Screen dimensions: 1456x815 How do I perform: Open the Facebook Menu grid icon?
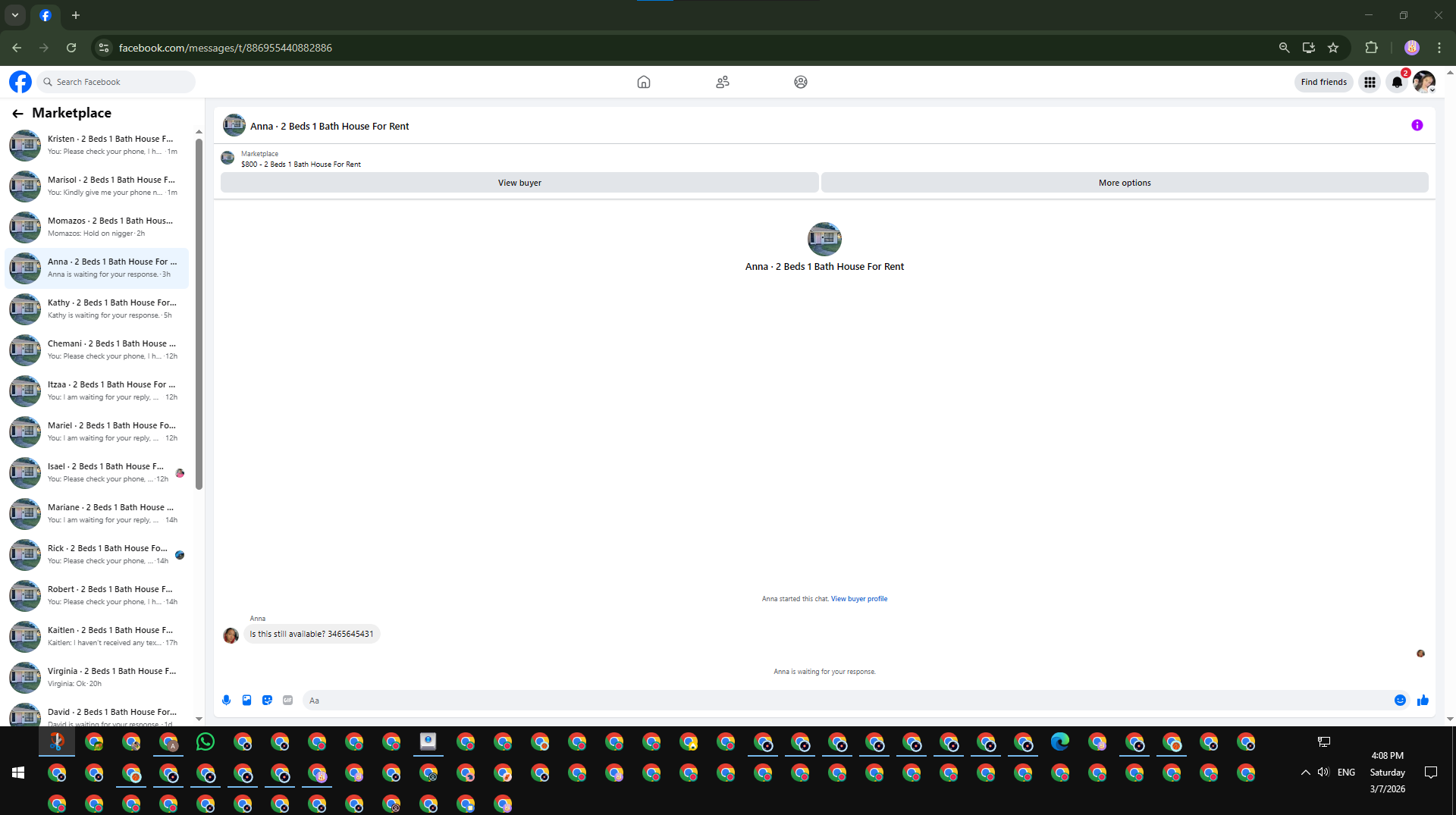[x=1370, y=82]
